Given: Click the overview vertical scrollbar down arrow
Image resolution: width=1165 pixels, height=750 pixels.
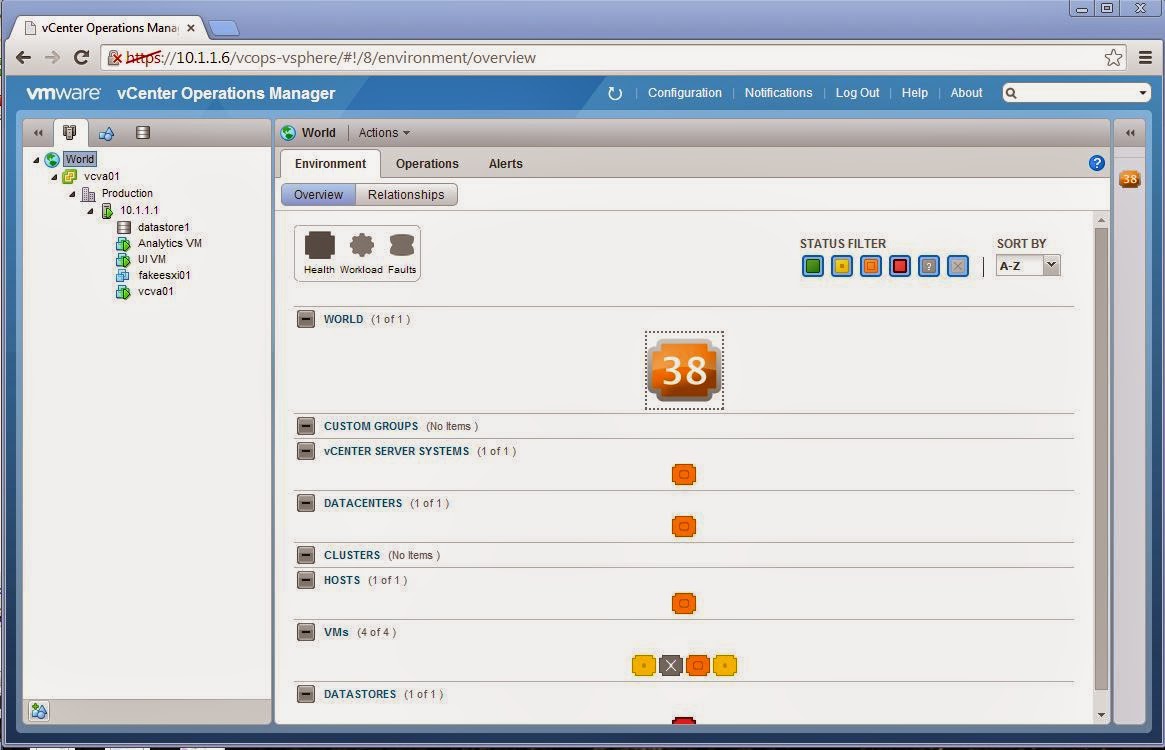Looking at the screenshot, I should coord(1101,715).
